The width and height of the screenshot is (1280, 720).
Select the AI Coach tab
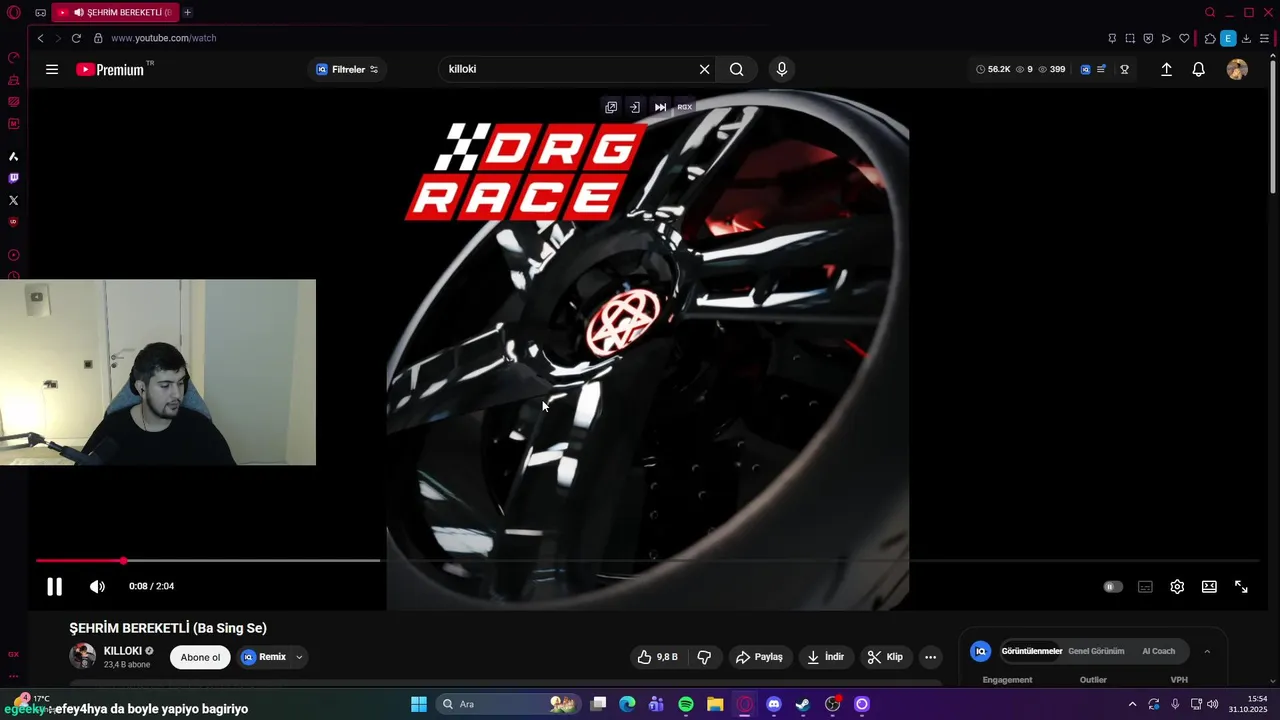(1159, 651)
